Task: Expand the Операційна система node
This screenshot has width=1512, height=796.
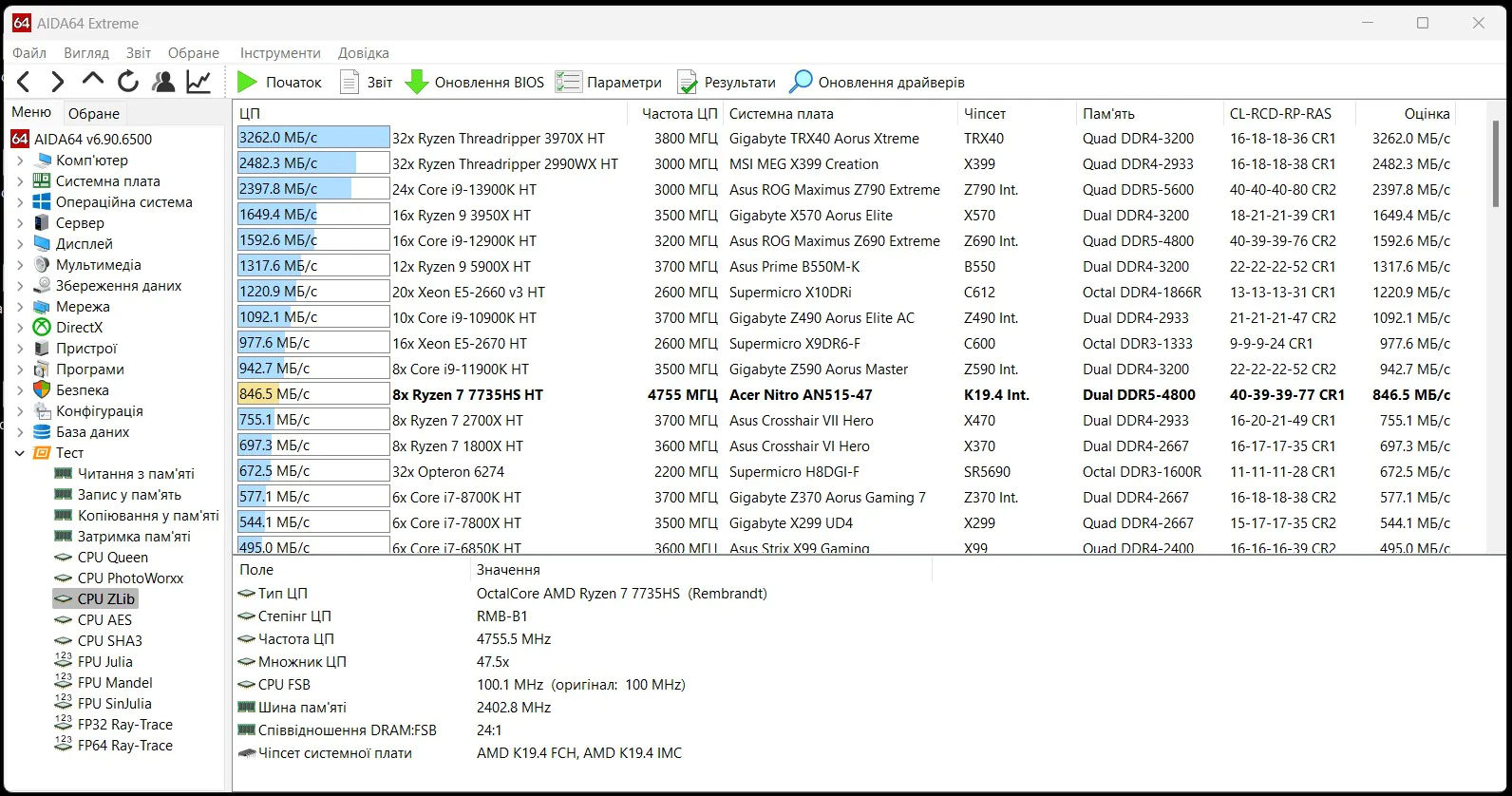Action: [20, 202]
